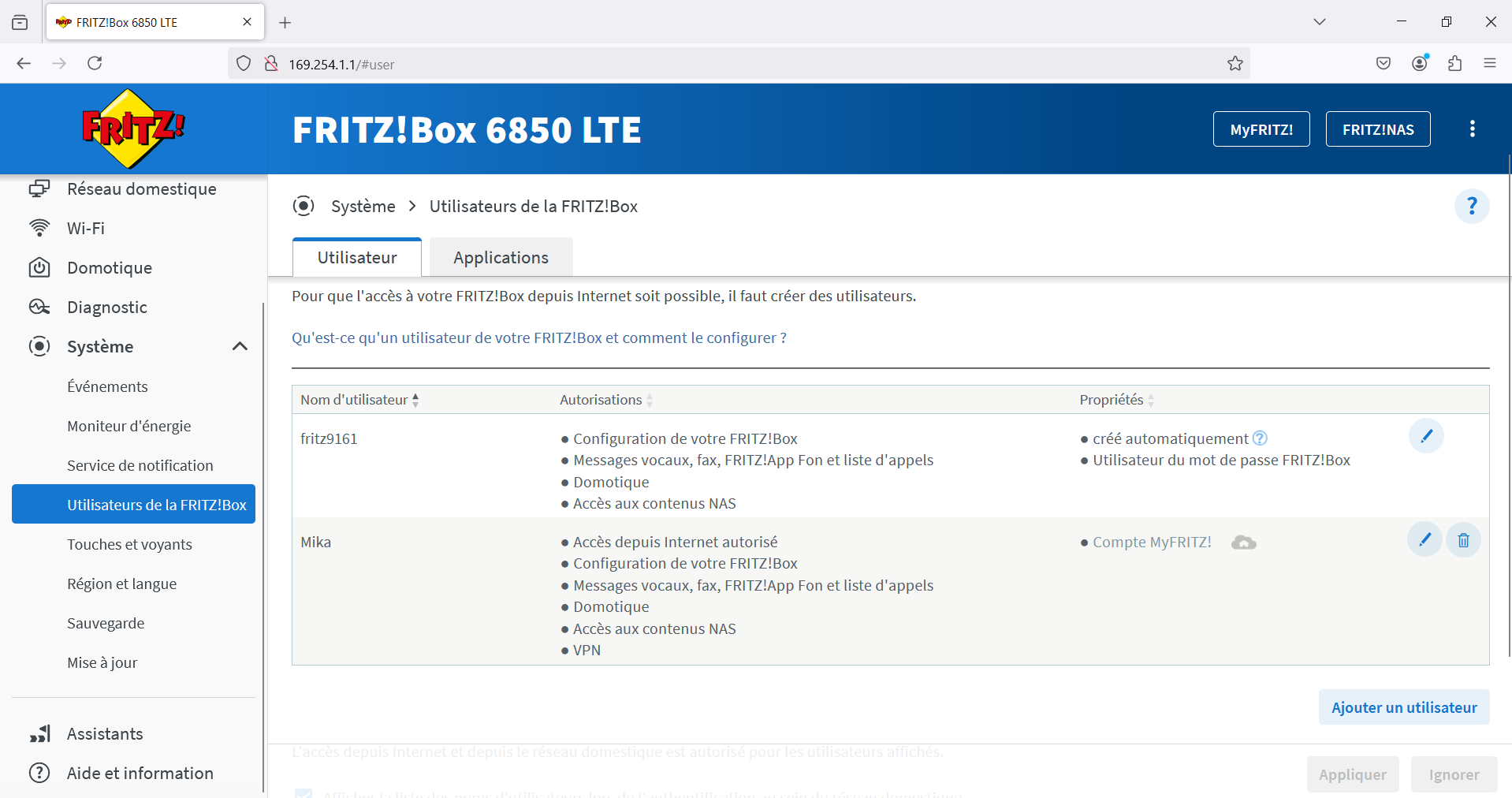This screenshot has height=798, width=1512.
Task: Open the recent browsing panel icon
Action: pos(20,22)
